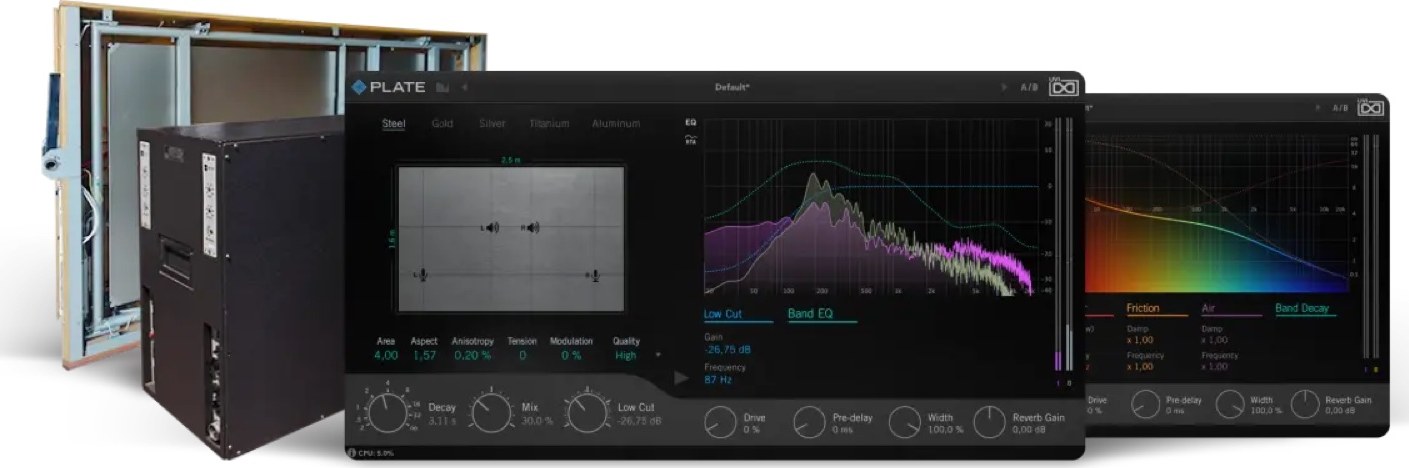Viewport: 1409px width, 468px height.
Task: Click the Decay knob
Action: click(387, 412)
